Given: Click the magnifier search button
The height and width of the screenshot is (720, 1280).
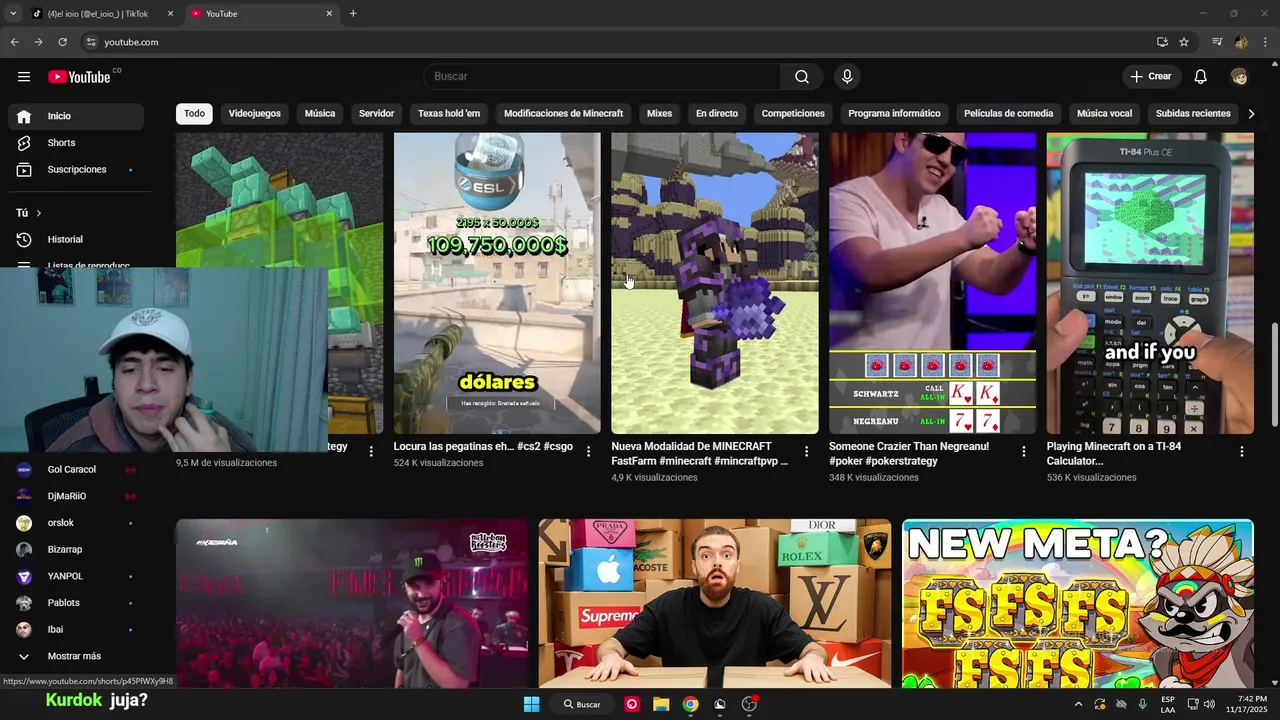Looking at the screenshot, I should [x=802, y=77].
